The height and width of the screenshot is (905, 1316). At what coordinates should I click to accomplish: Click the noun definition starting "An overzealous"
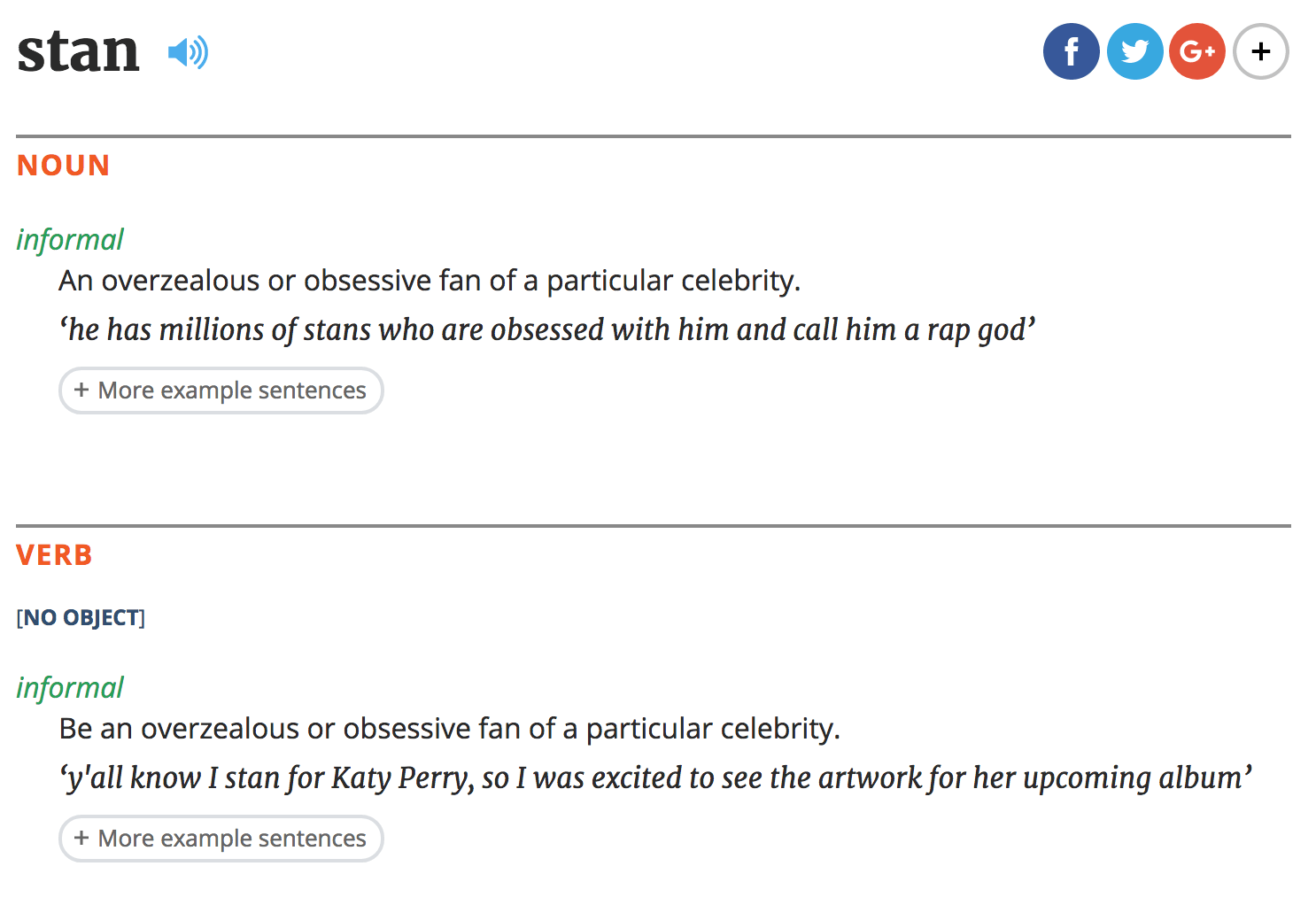(x=430, y=281)
